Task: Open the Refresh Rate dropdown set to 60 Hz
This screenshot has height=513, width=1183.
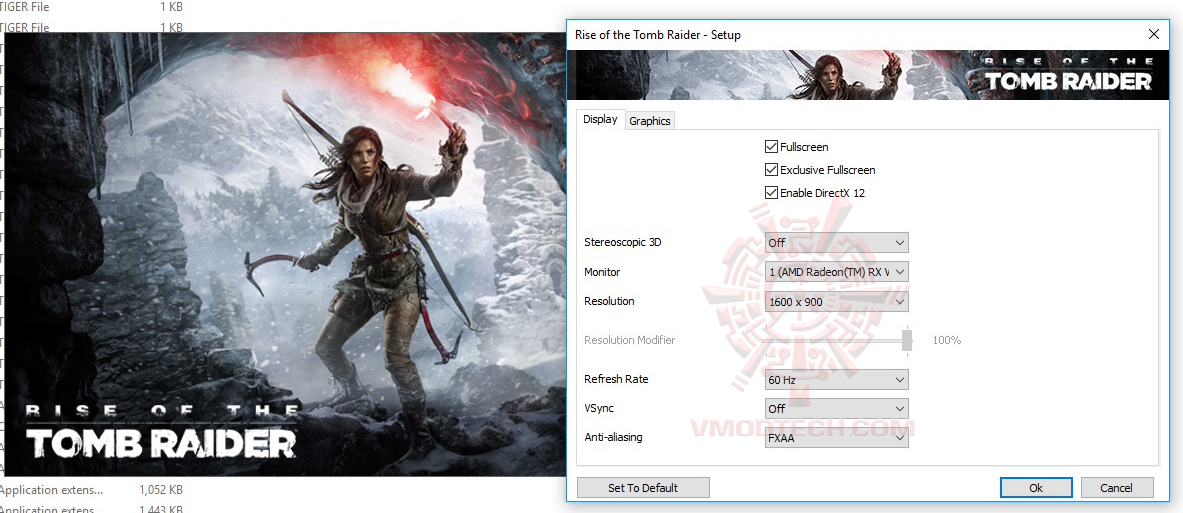Action: pyautogui.click(x=836, y=379)
